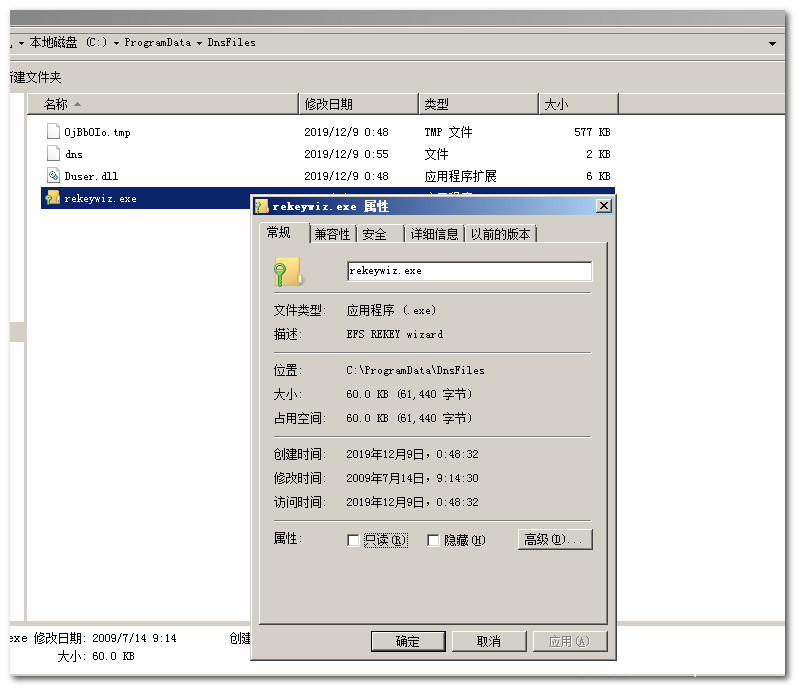Click the 创建时间 value 2019年12月9日
This screenshot has height=687, width=796.
pyautogui.click(x=412, y=454)
